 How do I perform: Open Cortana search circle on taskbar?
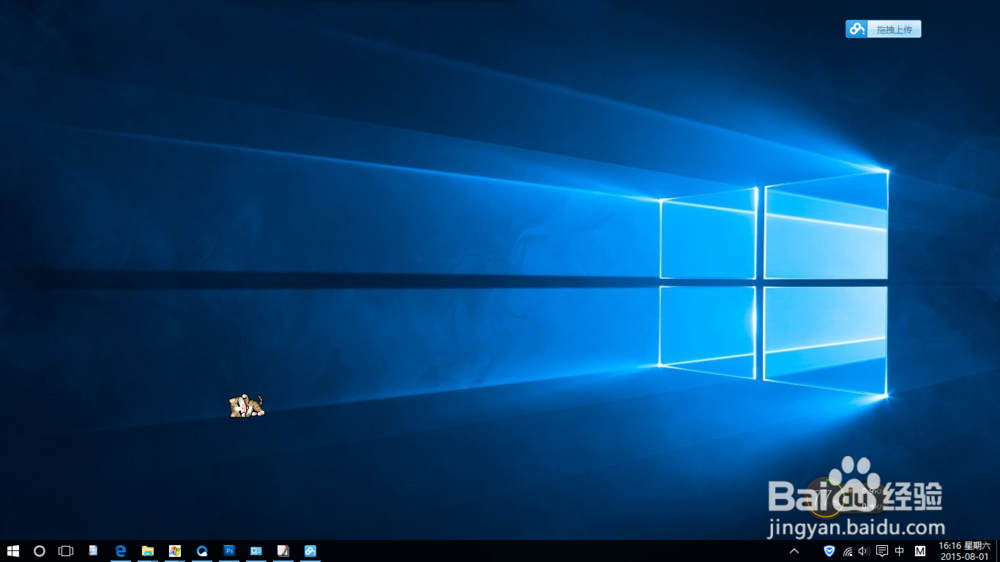(x=39, y=551)
